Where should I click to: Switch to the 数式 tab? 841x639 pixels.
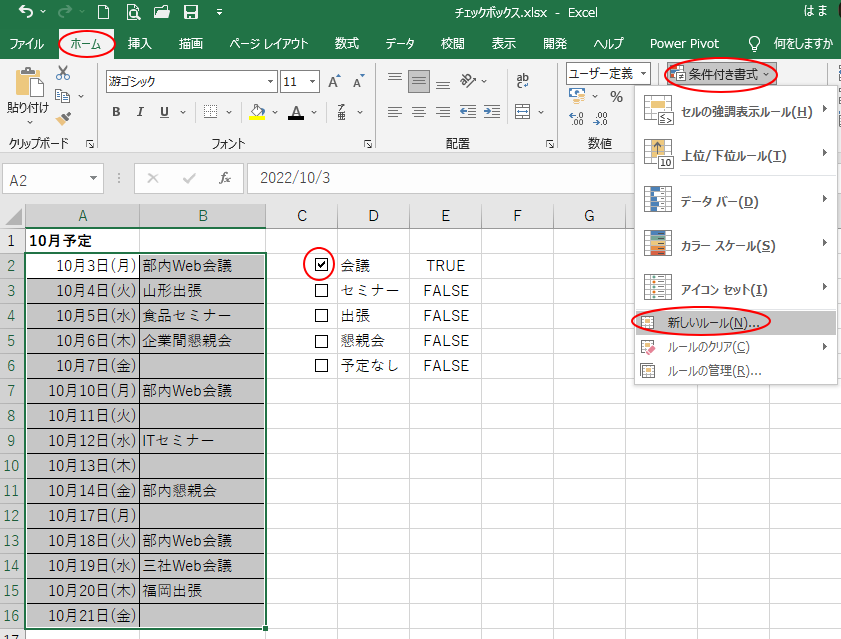346,43
